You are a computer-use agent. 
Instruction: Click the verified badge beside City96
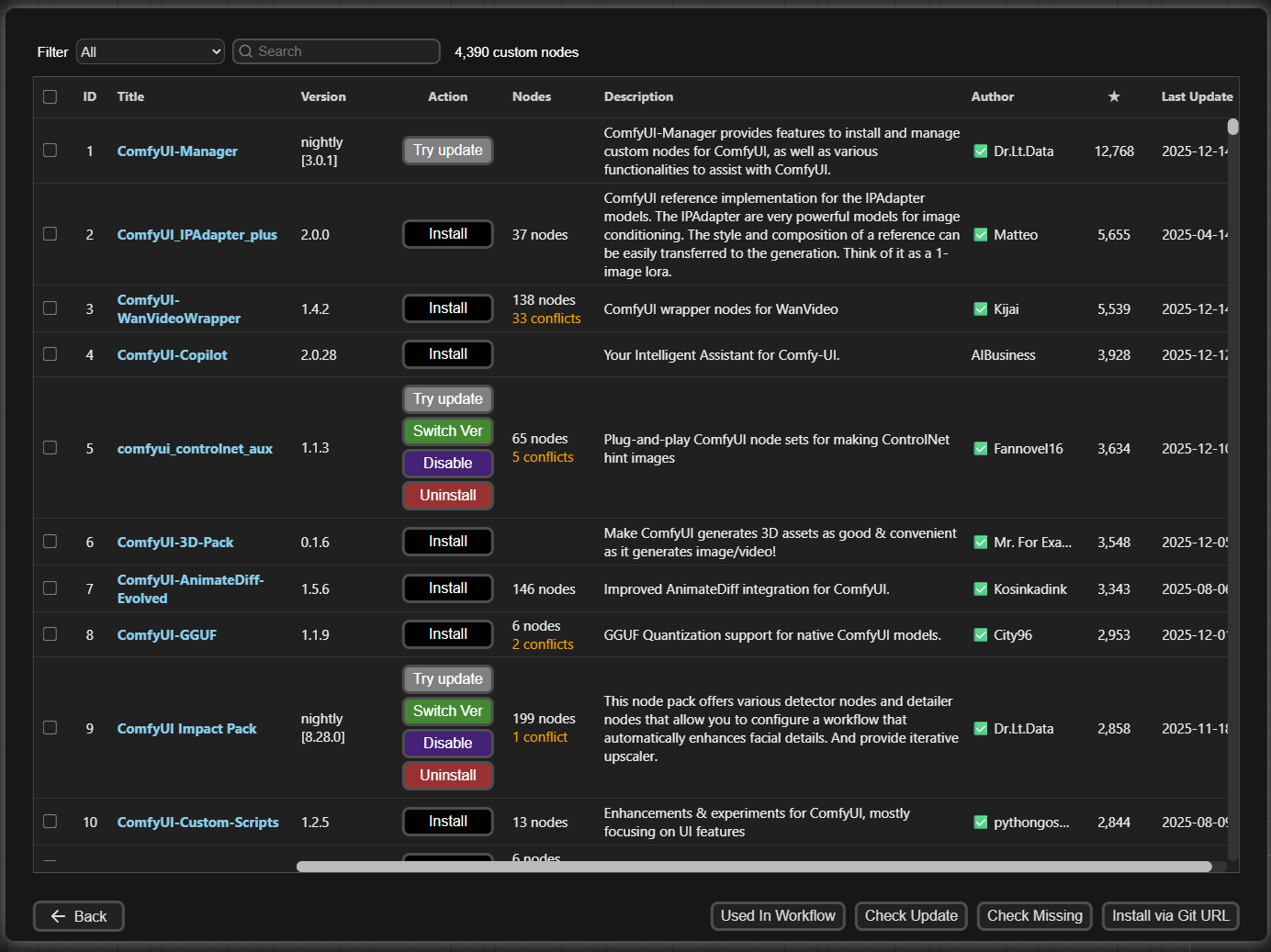point(980,635)
